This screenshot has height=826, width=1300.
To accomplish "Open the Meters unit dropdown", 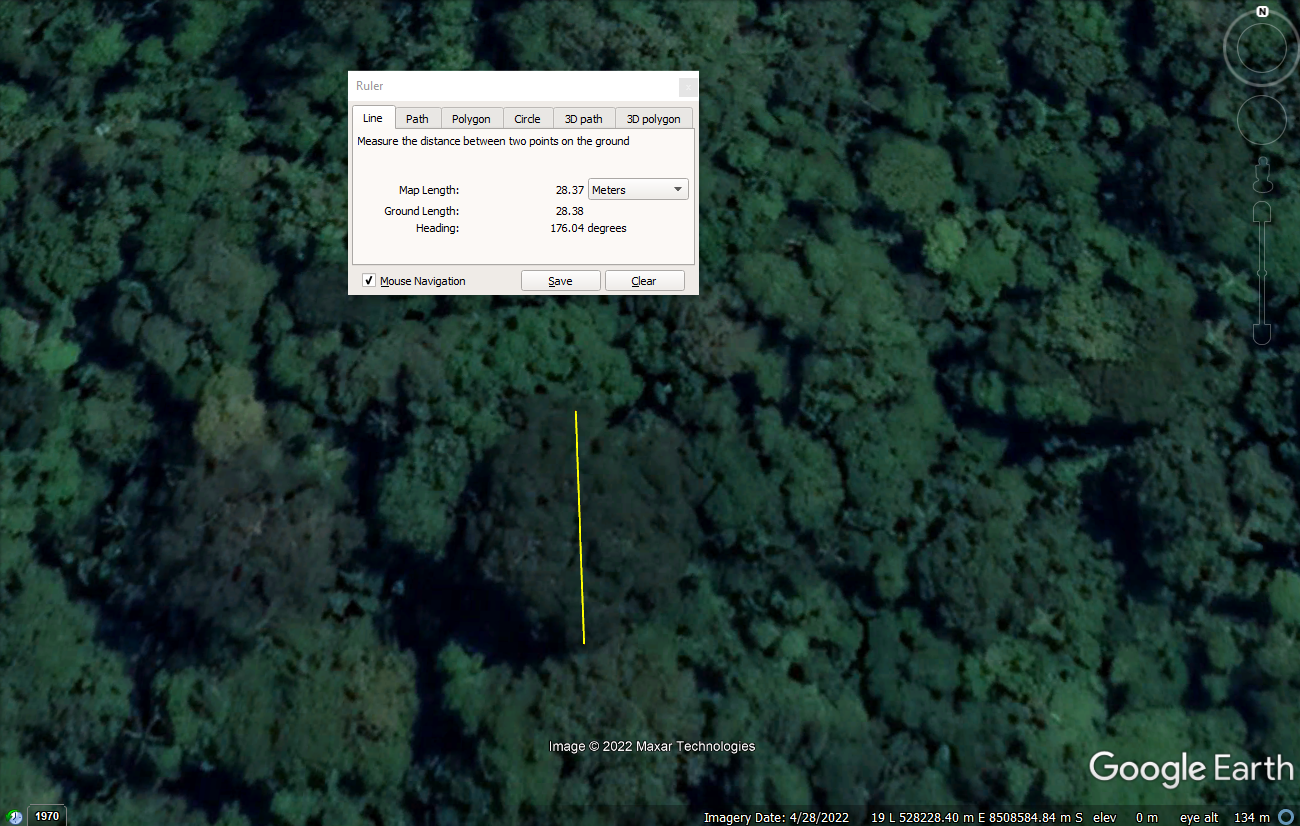I will 638,190.
